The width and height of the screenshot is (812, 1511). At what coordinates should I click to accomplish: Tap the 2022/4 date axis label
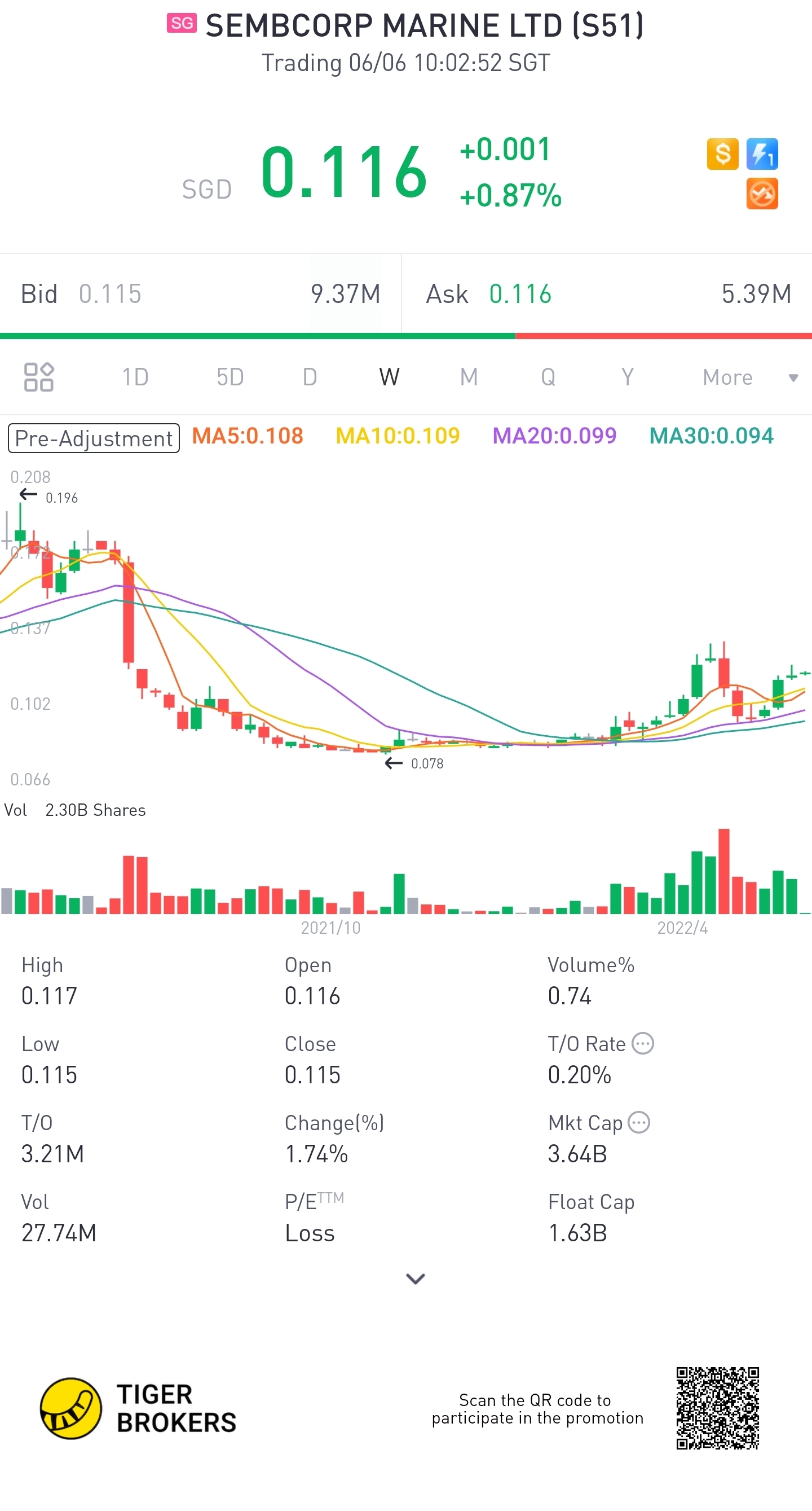coord(682,928)
